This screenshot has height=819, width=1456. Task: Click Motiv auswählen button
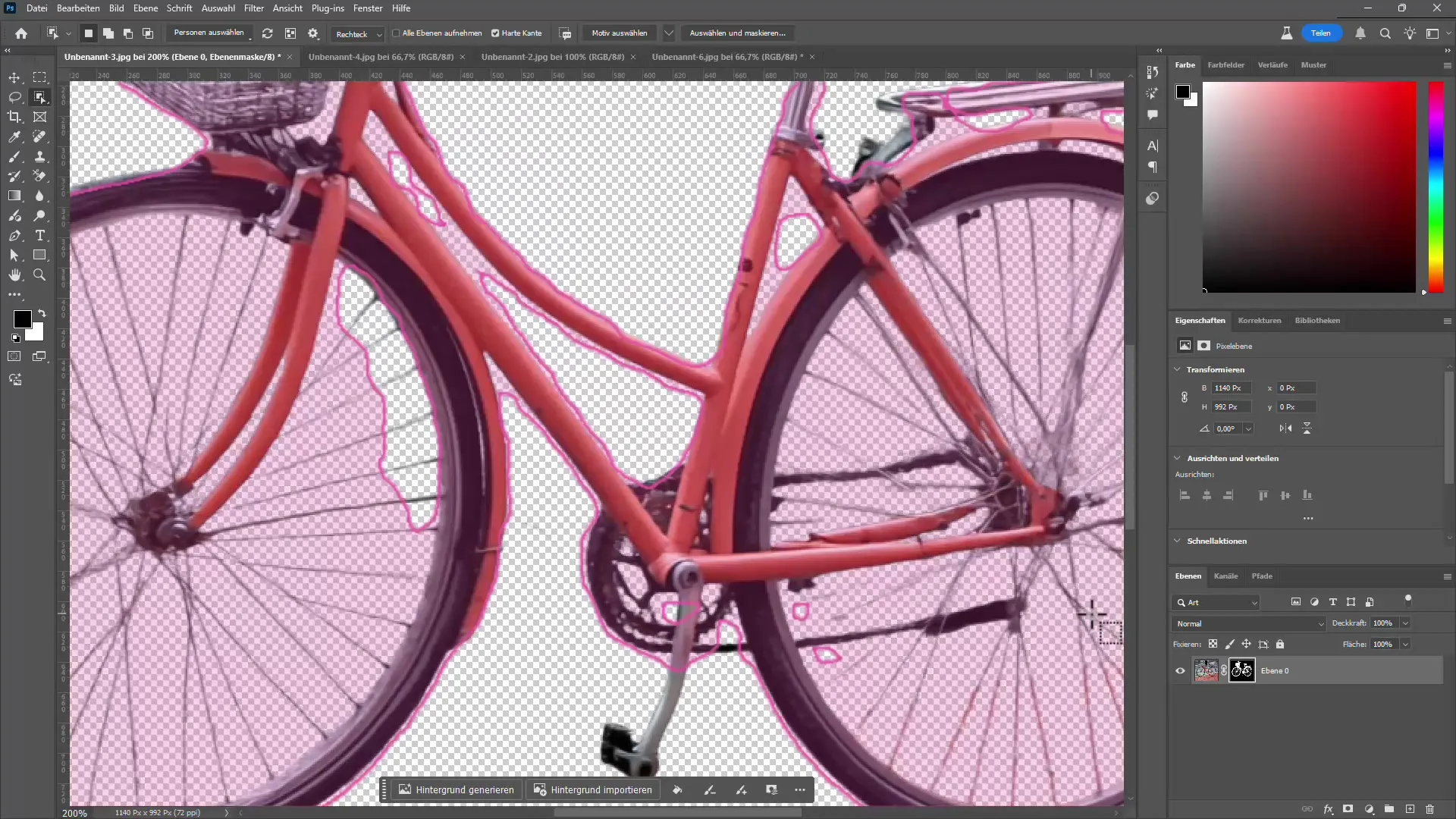[x=620, y=33]
